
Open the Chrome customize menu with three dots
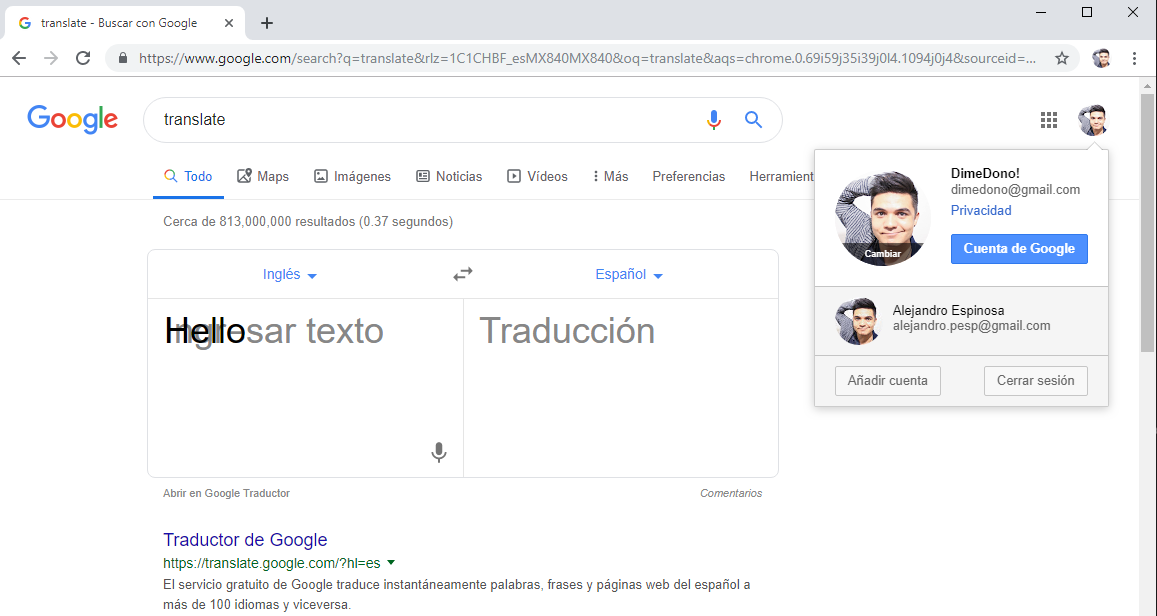click(1134, 58)
